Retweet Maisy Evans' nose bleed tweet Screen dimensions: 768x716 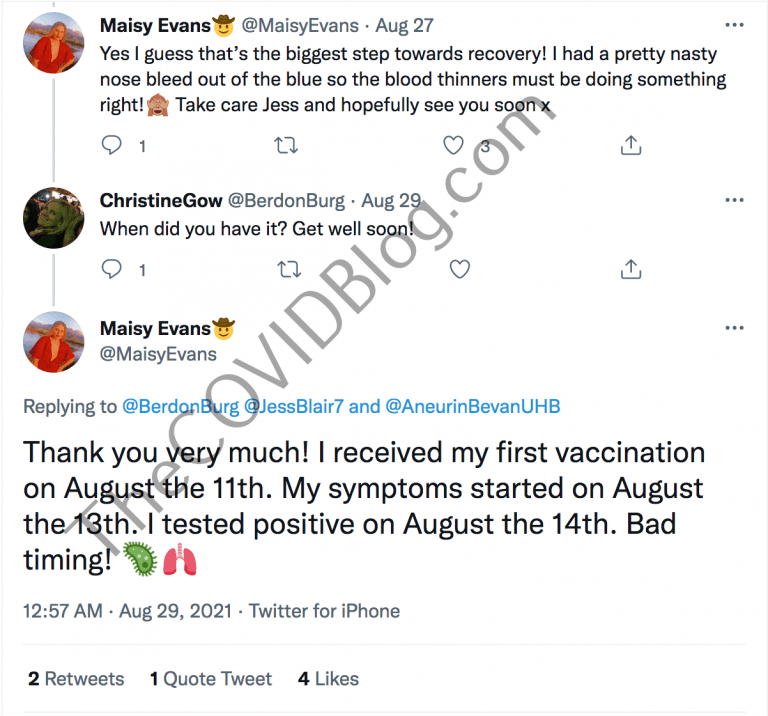tap(286, 146)
